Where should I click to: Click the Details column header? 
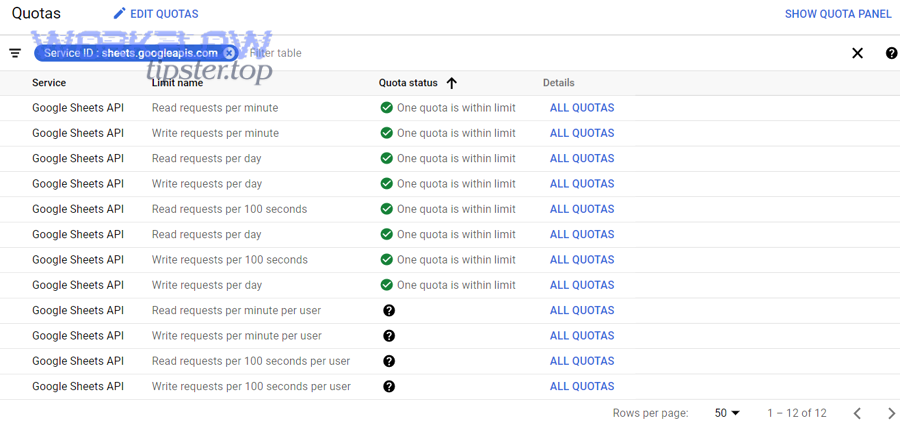click(x=558, y=83)
